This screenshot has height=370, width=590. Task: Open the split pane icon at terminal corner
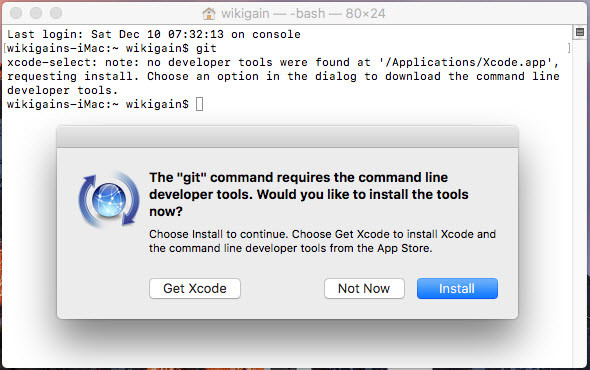tap(580, 32)
